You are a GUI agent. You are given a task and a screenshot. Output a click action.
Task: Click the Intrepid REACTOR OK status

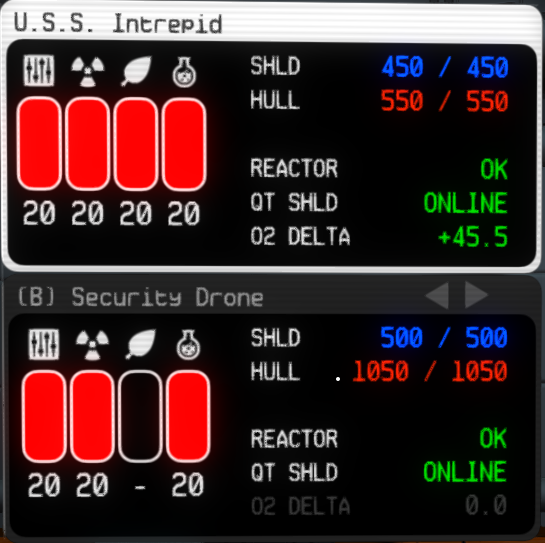[x=494, y=169]
